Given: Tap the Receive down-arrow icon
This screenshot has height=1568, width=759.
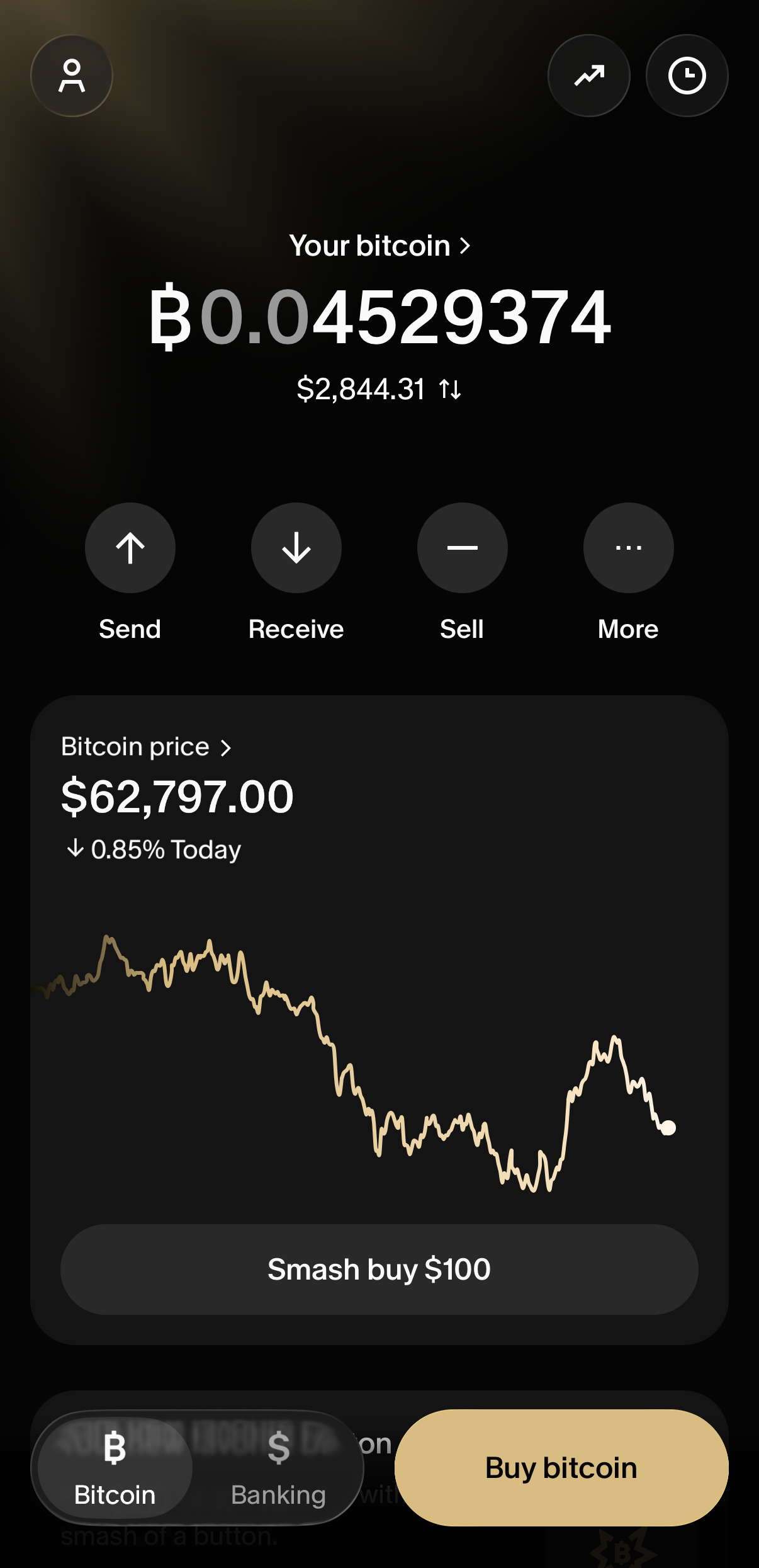Looking at the screenshot, I should [x=296, y=548].
